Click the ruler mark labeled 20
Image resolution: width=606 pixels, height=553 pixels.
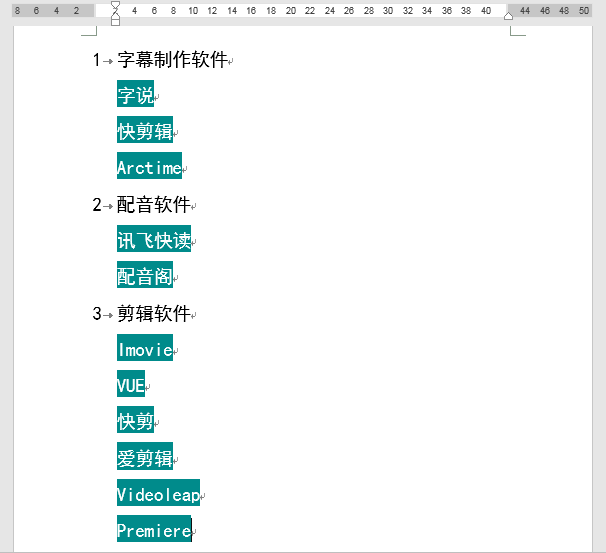[291, 11]
